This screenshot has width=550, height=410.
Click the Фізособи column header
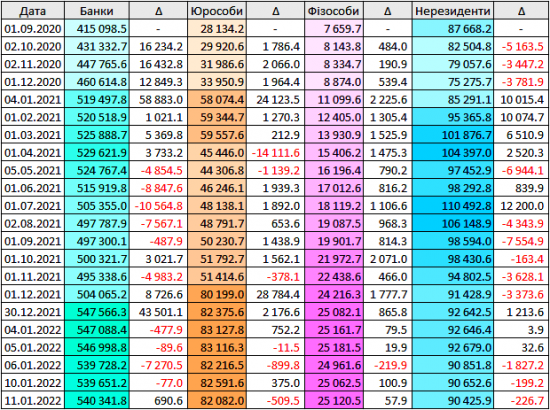333,11
